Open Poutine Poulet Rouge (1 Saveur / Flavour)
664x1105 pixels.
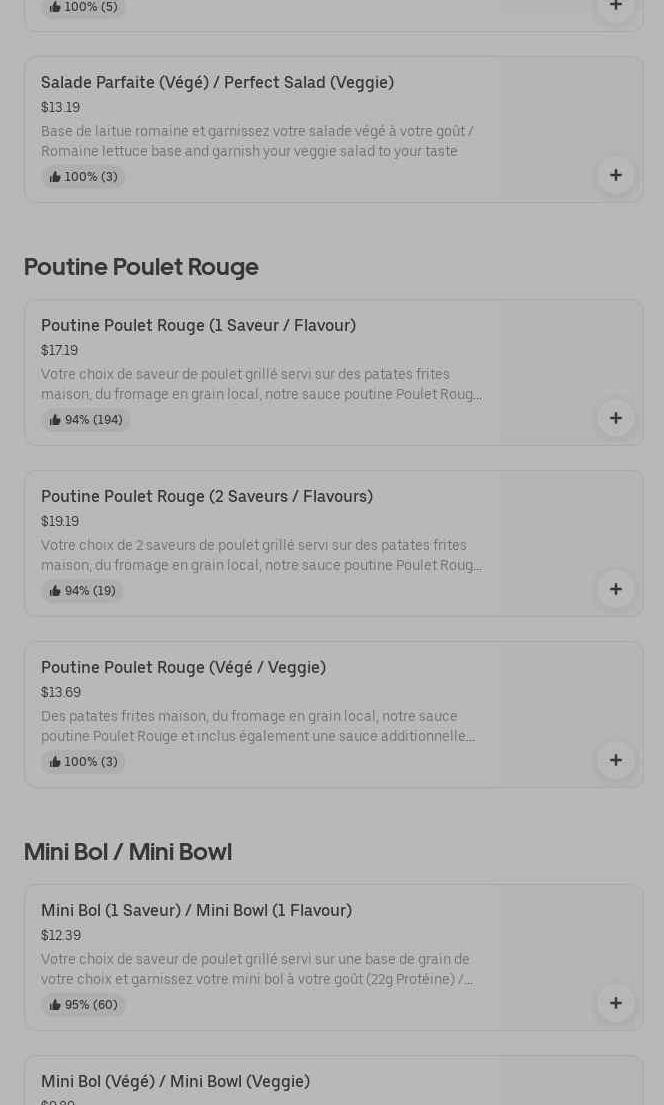tap(198, 326)
